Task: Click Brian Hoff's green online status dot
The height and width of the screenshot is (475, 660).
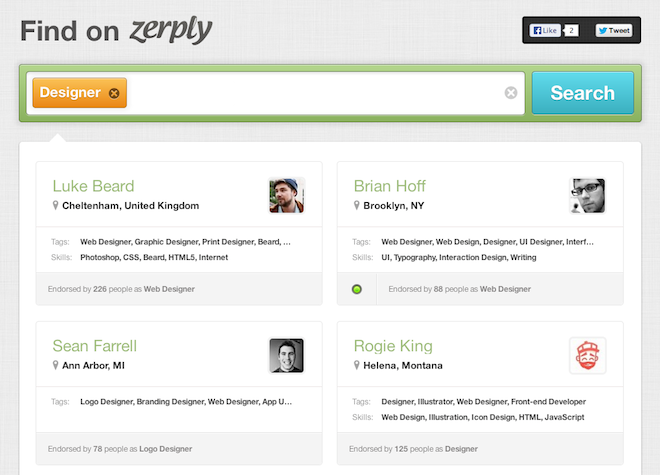Action: click(x=357, y=289)
